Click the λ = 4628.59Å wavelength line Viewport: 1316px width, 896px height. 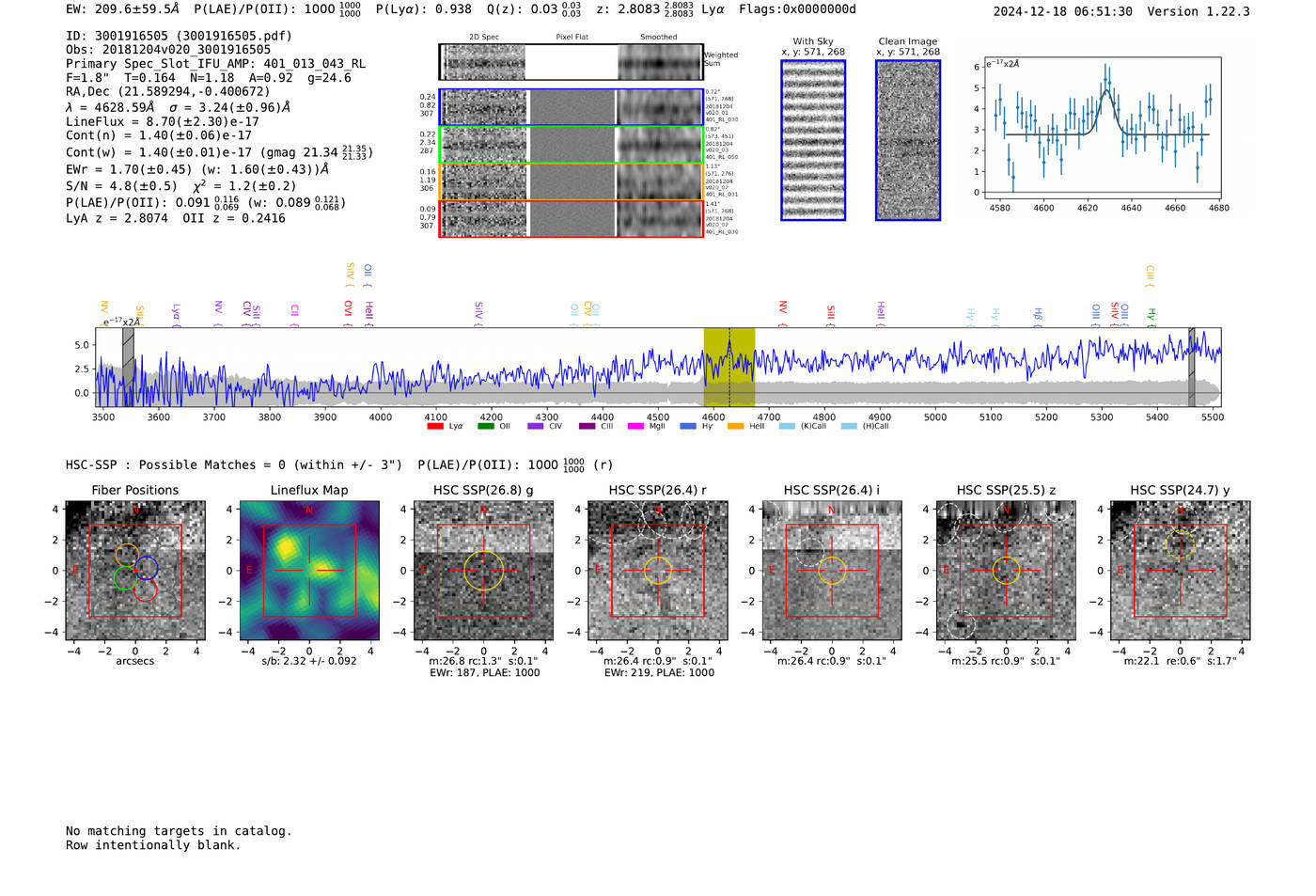click(179, 107)
